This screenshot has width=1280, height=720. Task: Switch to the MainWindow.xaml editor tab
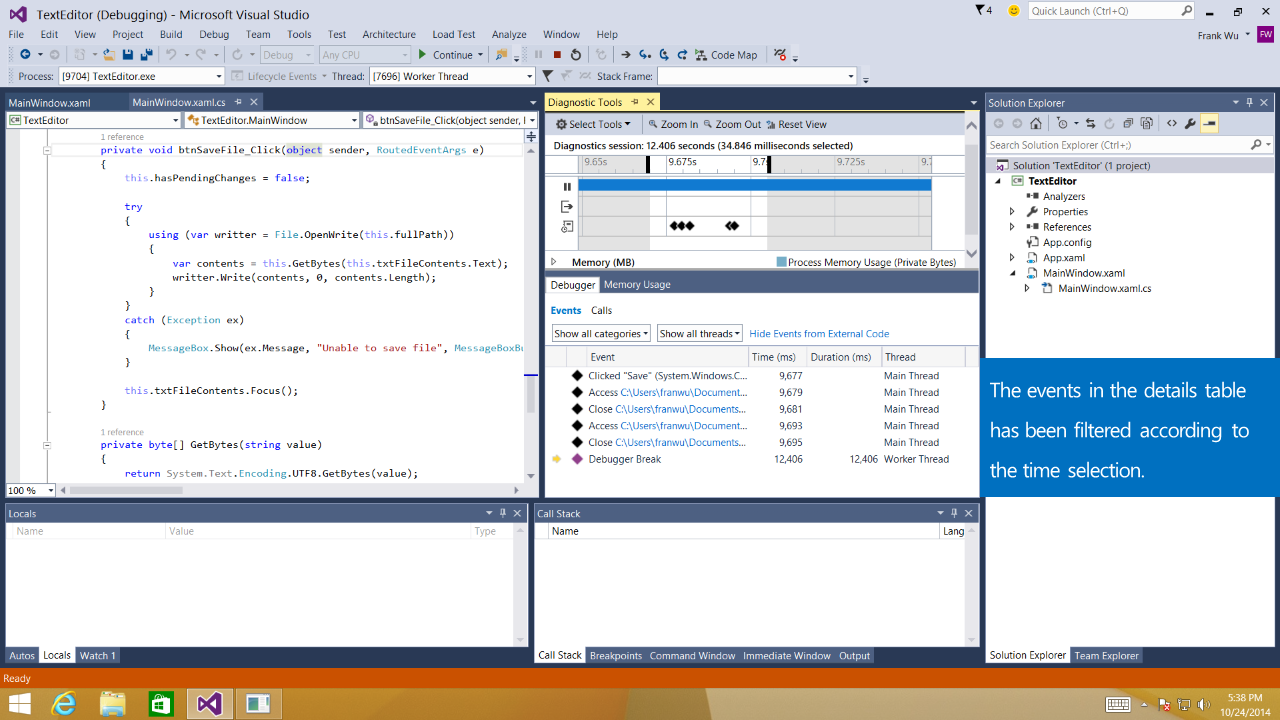(x=49, y=102)
